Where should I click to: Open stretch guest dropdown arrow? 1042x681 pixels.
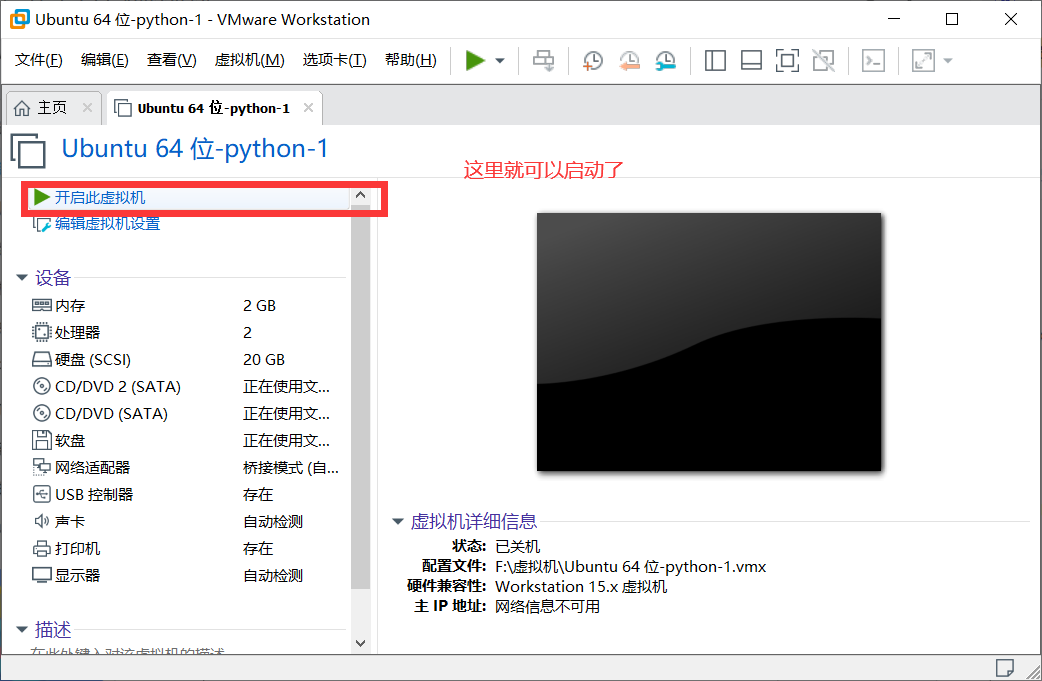tap(948, 60)
